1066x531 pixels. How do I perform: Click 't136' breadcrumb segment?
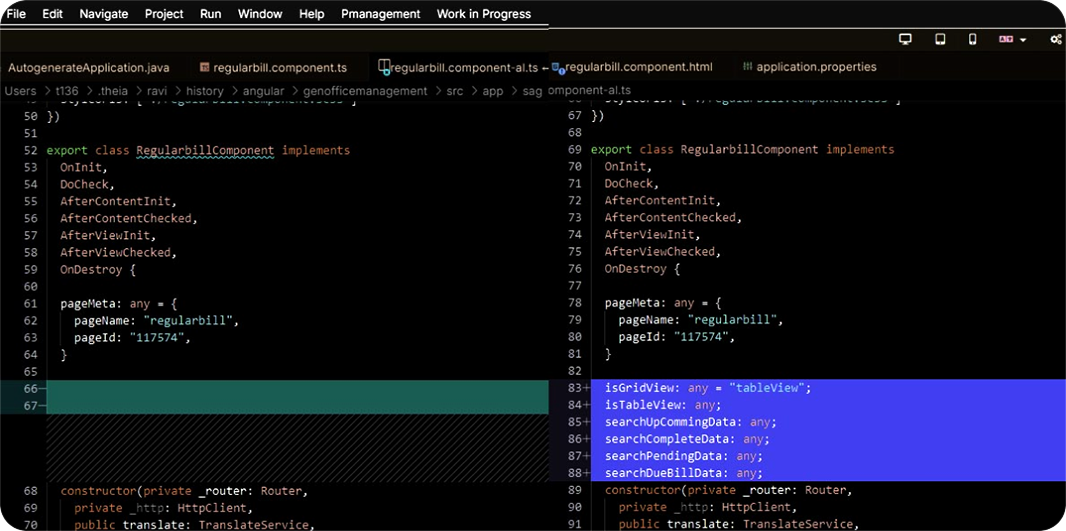[67, 90]
